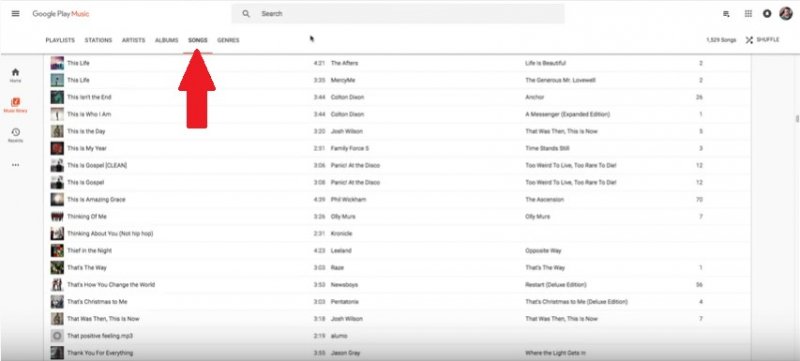Switch to the Albums tab
Screen dimensions: 800x361
coord(166,40)
